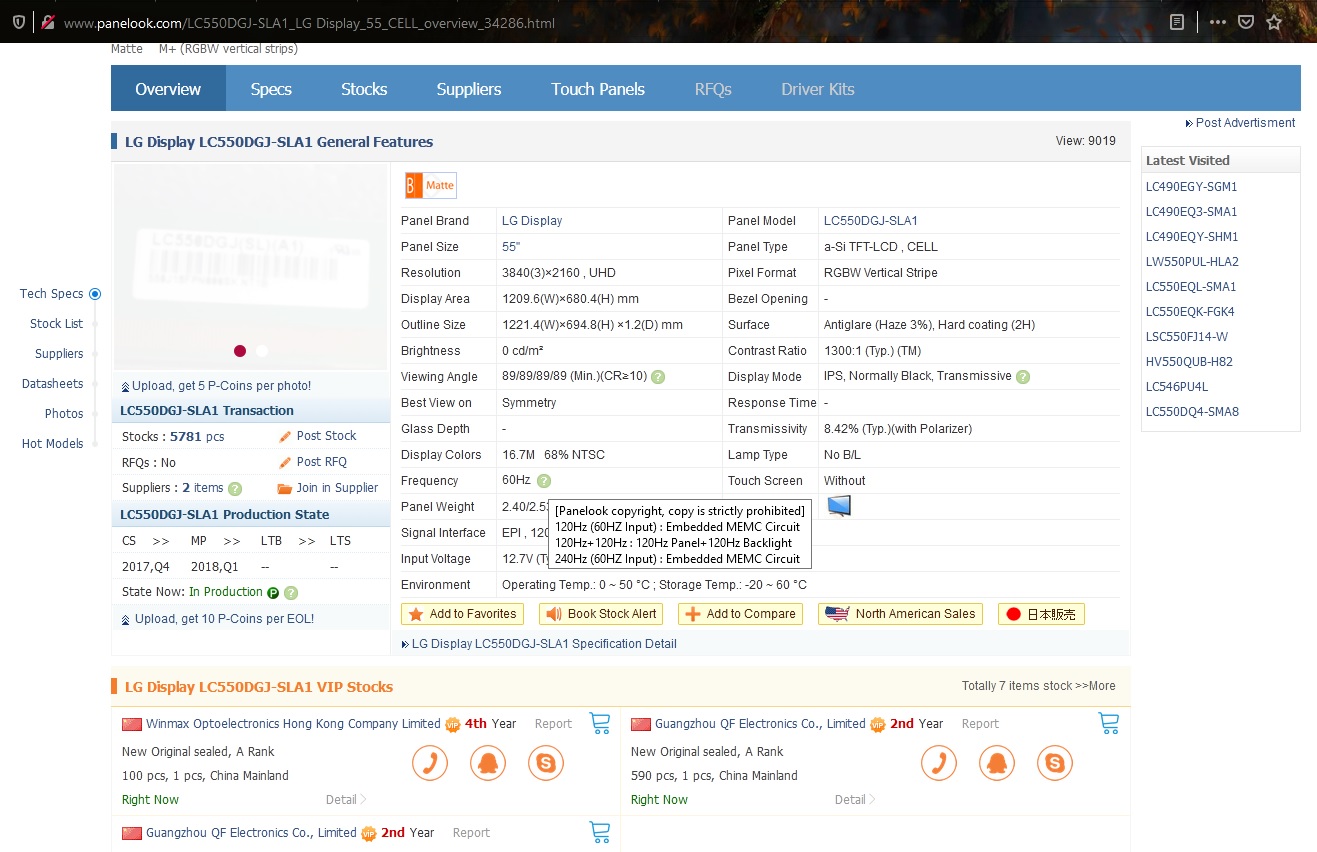The image size is (1317, 852).
Task: Click Book Stock Alert button
Action: [601, 614]
